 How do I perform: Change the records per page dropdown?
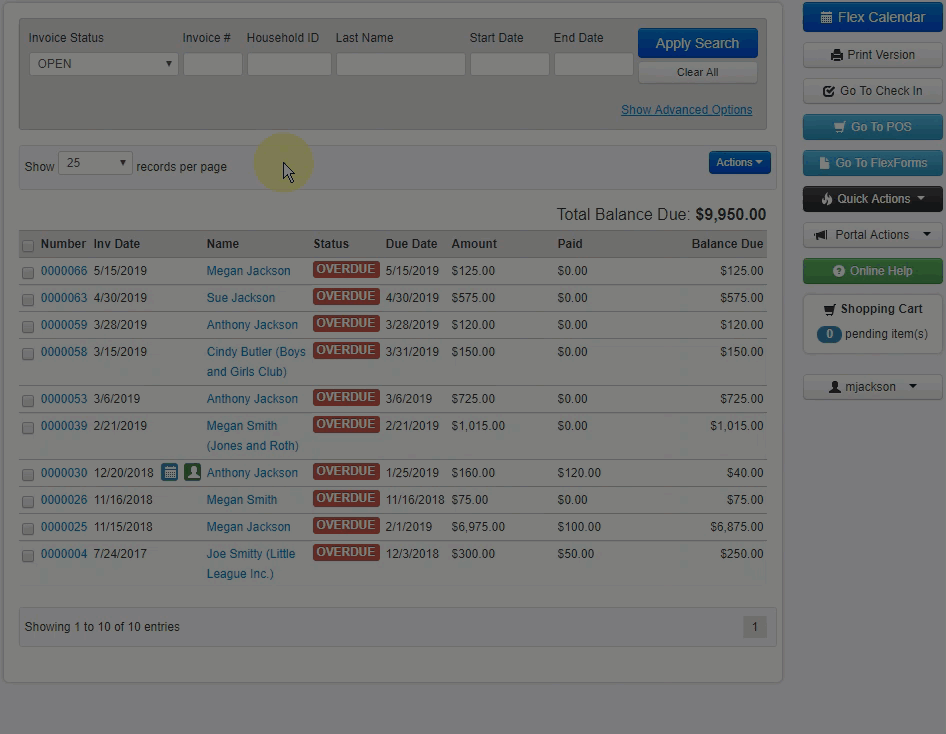(96, 163)
